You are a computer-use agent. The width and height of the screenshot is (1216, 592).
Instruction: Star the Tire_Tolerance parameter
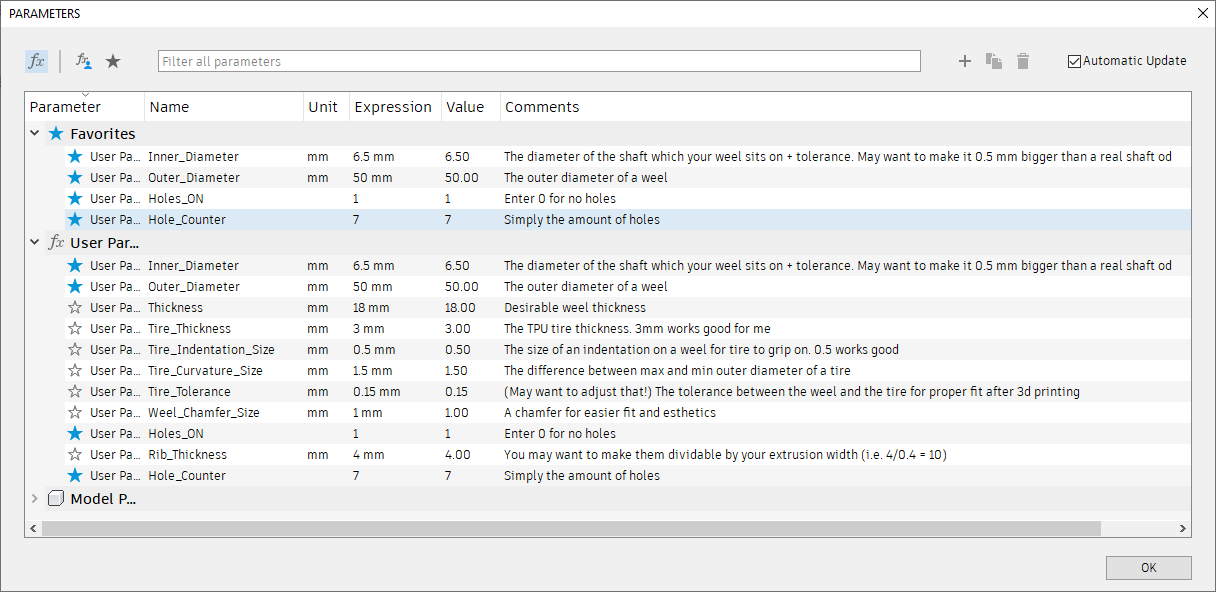(x=75, y=392)
